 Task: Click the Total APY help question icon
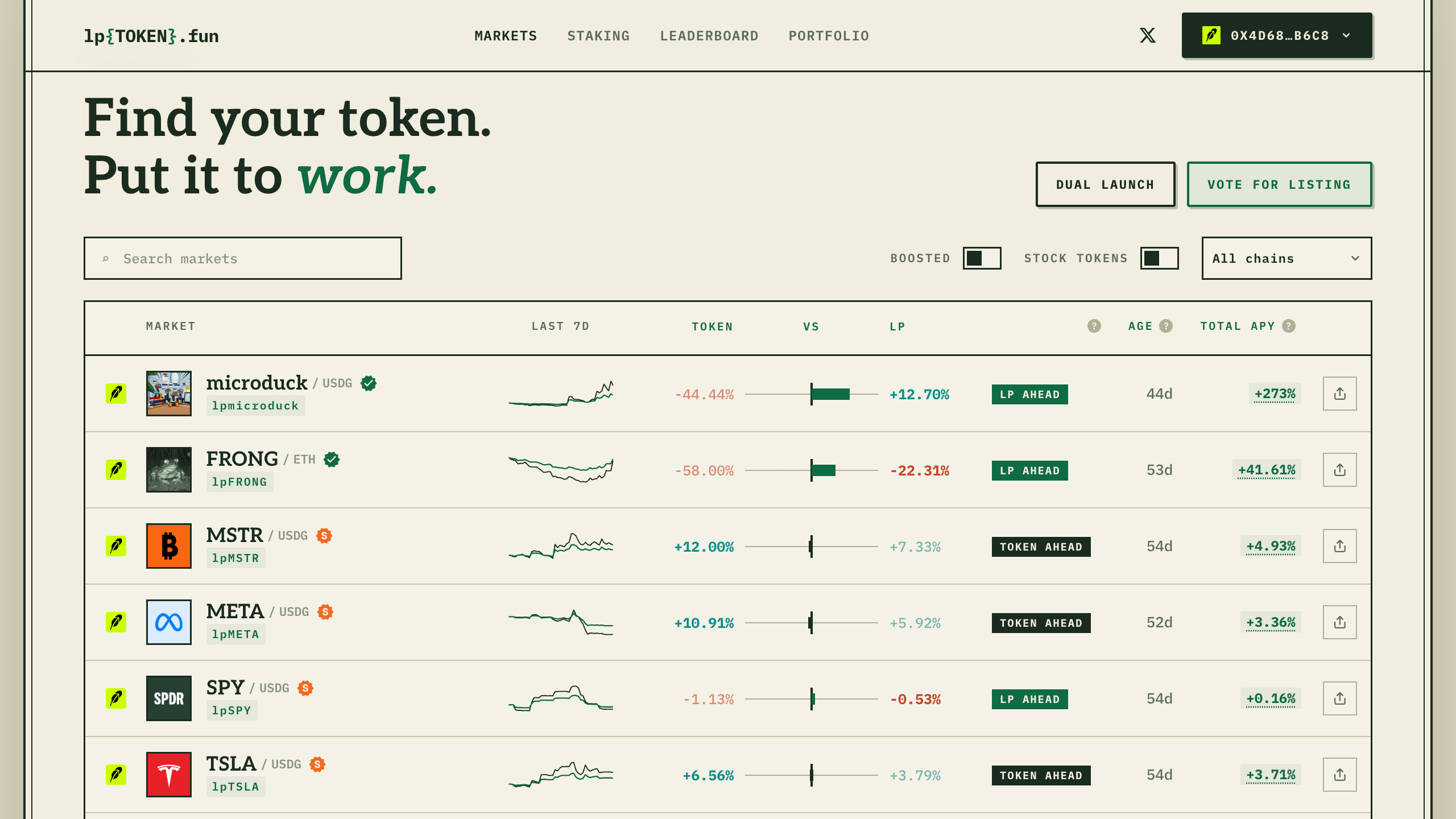(1289, 326)
